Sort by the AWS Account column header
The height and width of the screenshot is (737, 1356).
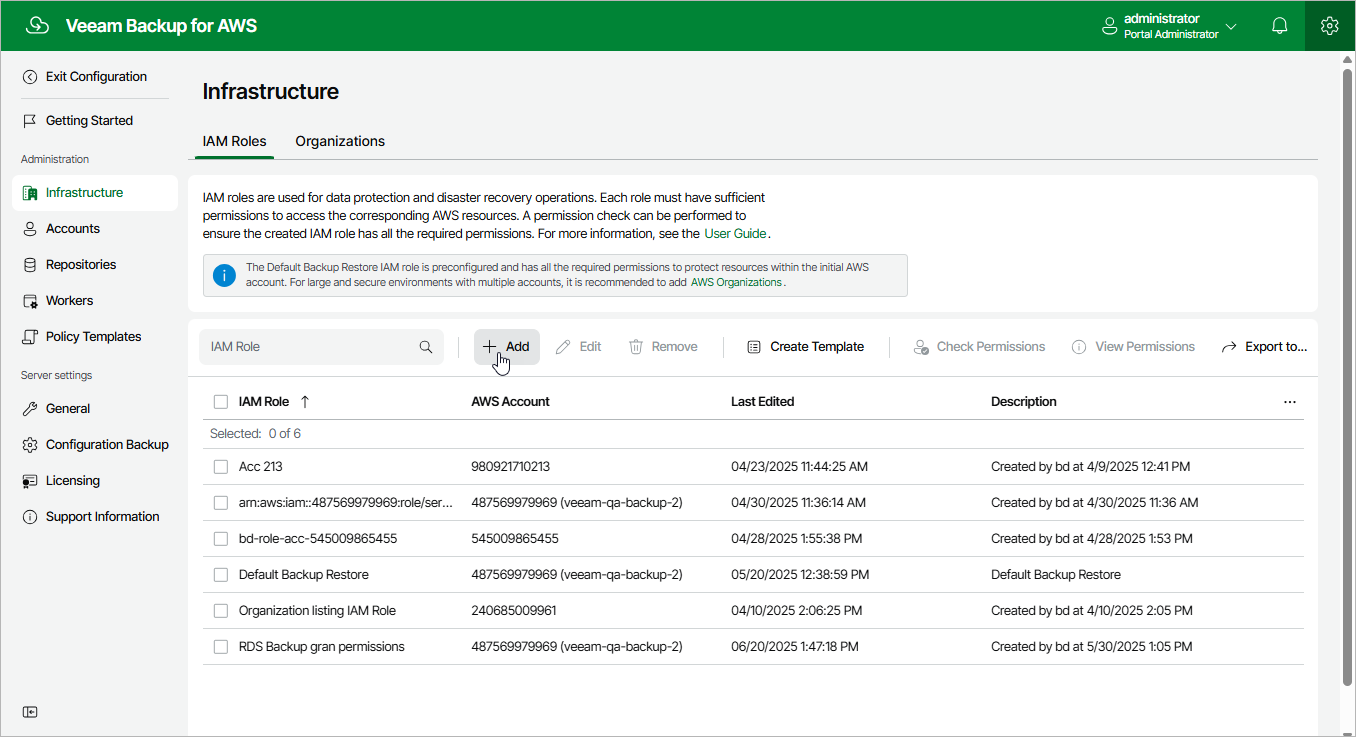[511, 402]
